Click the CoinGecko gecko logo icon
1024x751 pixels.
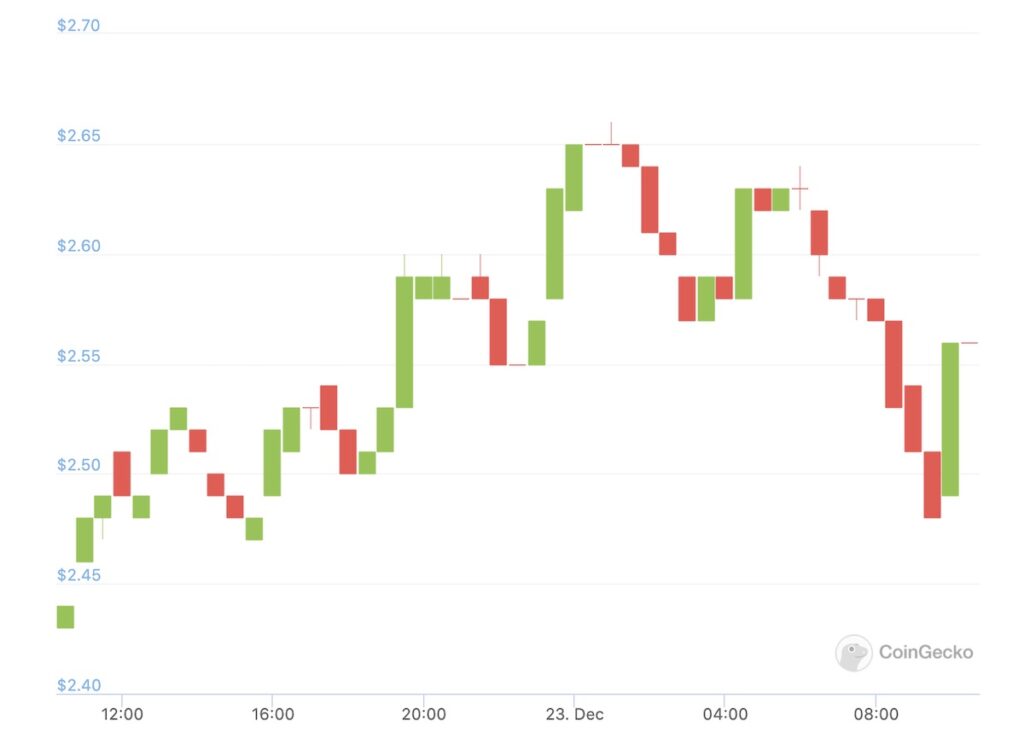click(x=853, y=653)
